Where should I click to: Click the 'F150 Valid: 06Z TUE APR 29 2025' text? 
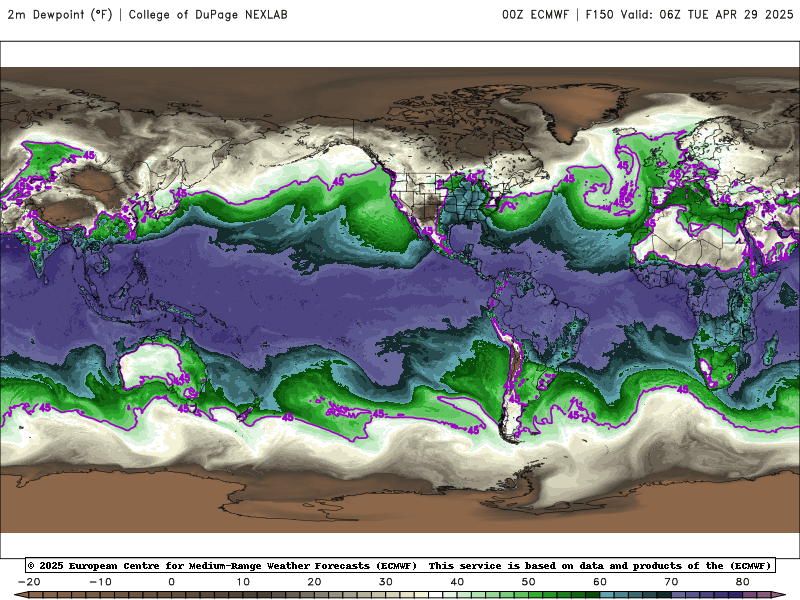(x=689, y=15)
